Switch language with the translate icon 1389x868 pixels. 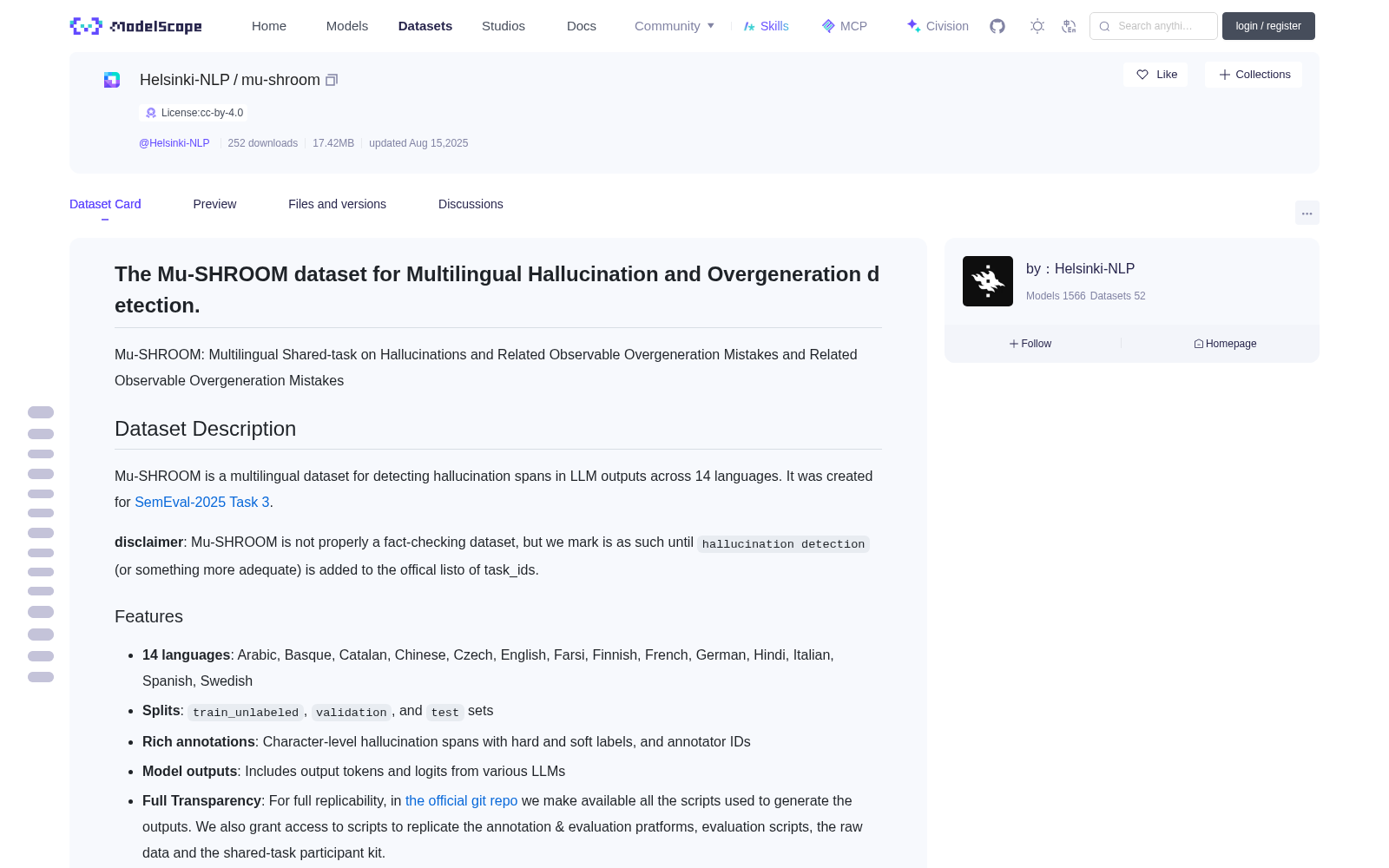(1069, 26)
